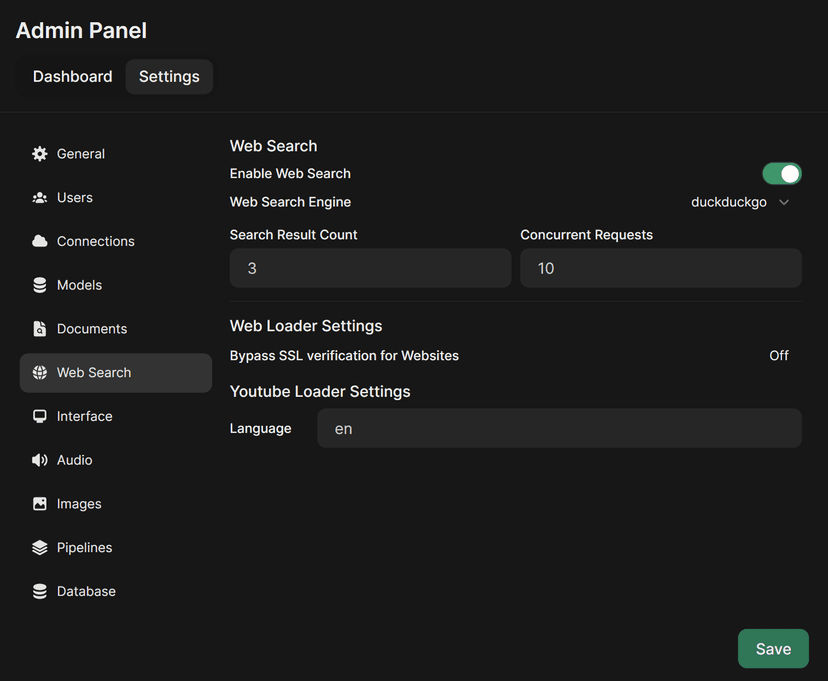Expand the duckduckgo engine selector

pyautogui.click(x=741, y=201)
